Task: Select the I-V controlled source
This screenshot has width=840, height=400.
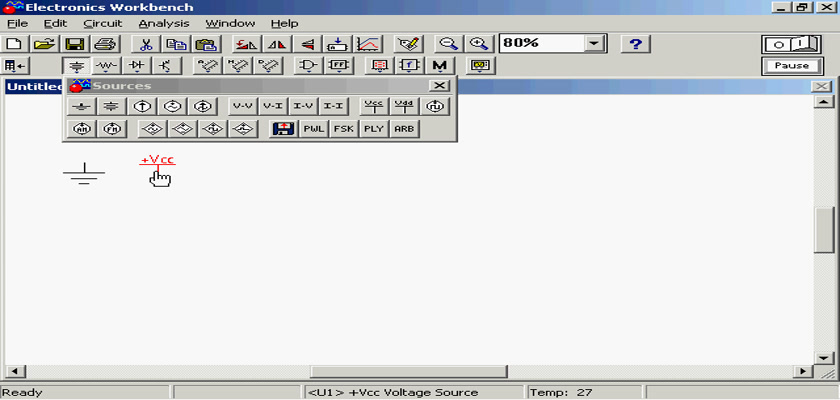Action: pos(303,107)
